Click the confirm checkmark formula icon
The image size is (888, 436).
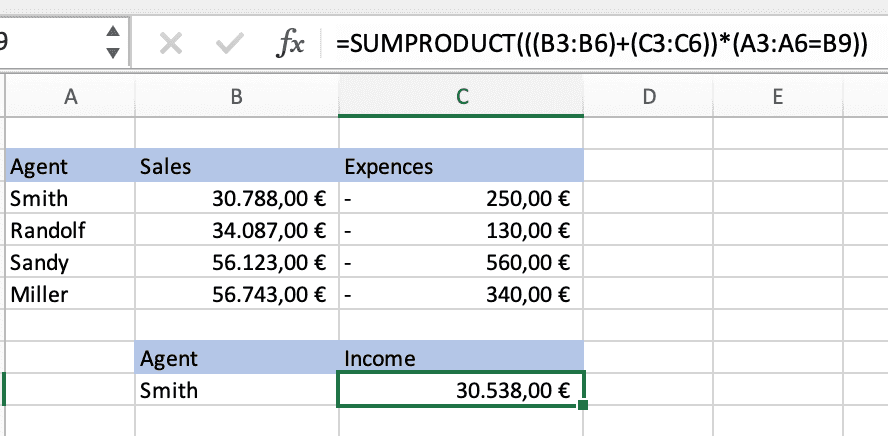pos(231,42)
